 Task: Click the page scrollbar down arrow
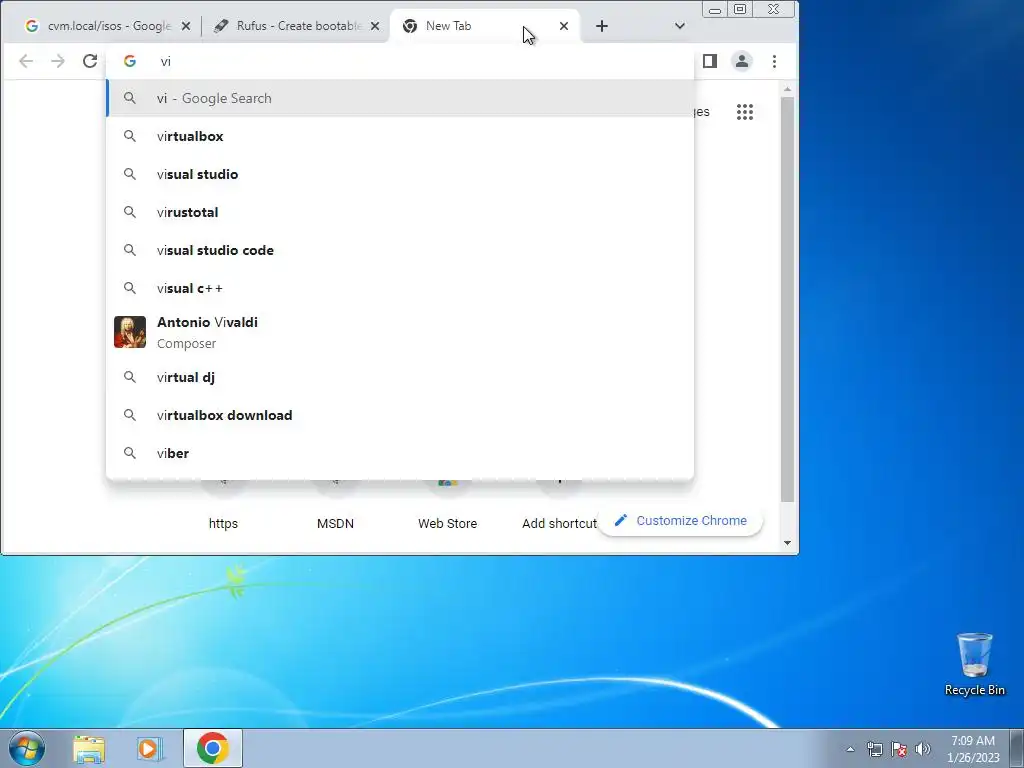[788, 543]
